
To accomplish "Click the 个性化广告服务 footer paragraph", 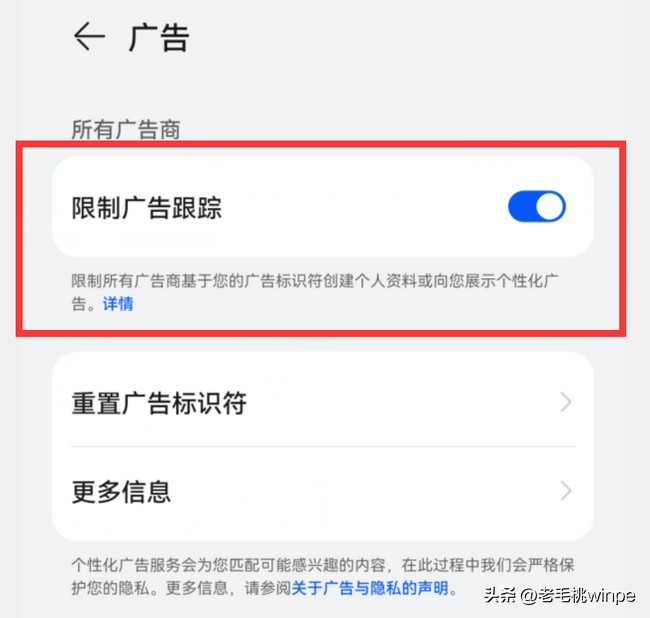I will coord(323,576).
